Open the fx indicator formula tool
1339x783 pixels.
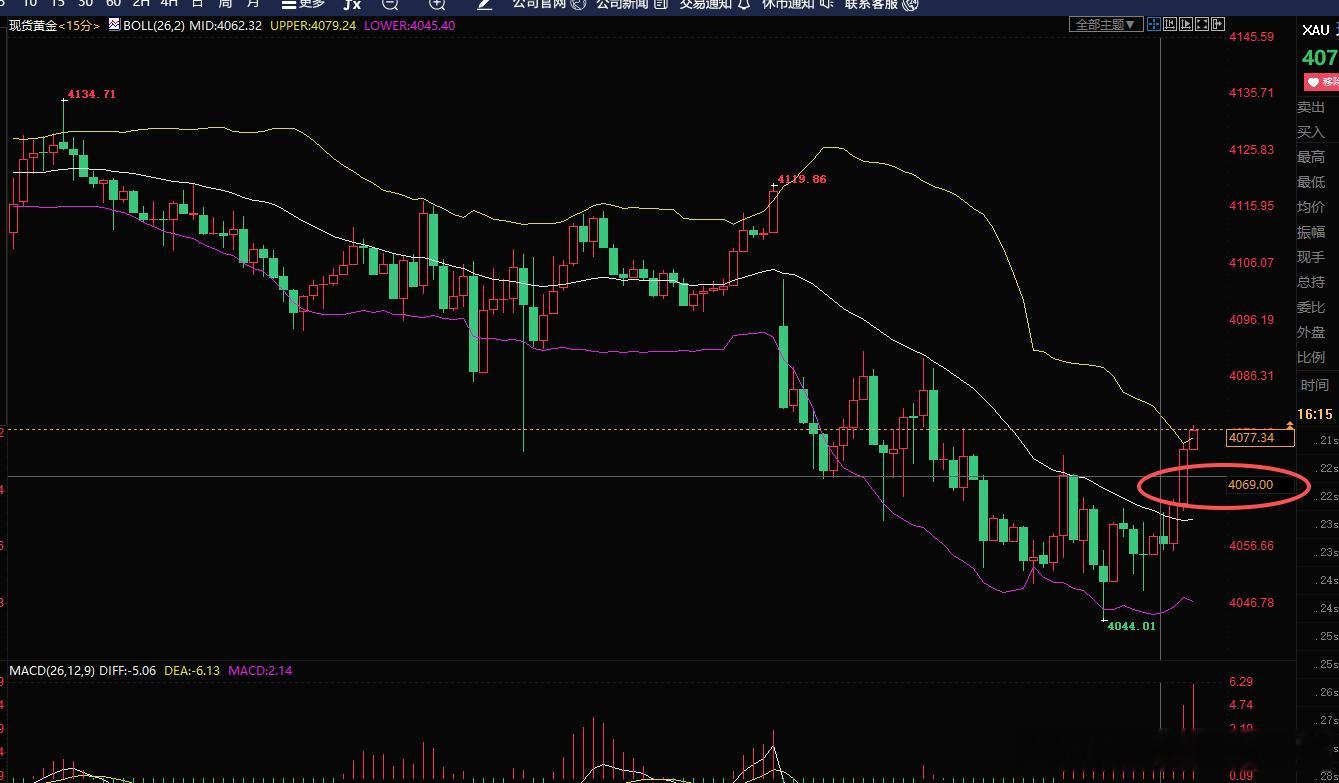(x=351, y=4)
